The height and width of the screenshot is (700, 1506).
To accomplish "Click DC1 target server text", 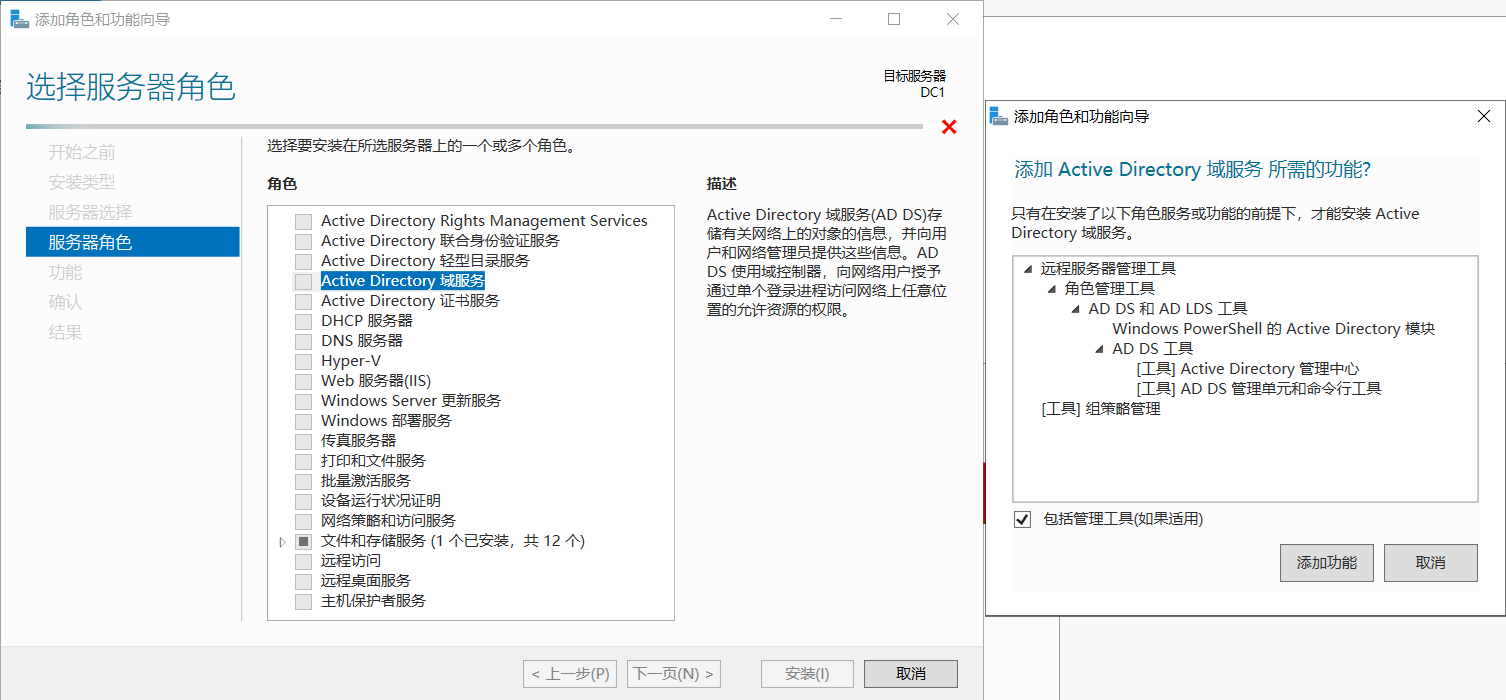I will point(933,93).
